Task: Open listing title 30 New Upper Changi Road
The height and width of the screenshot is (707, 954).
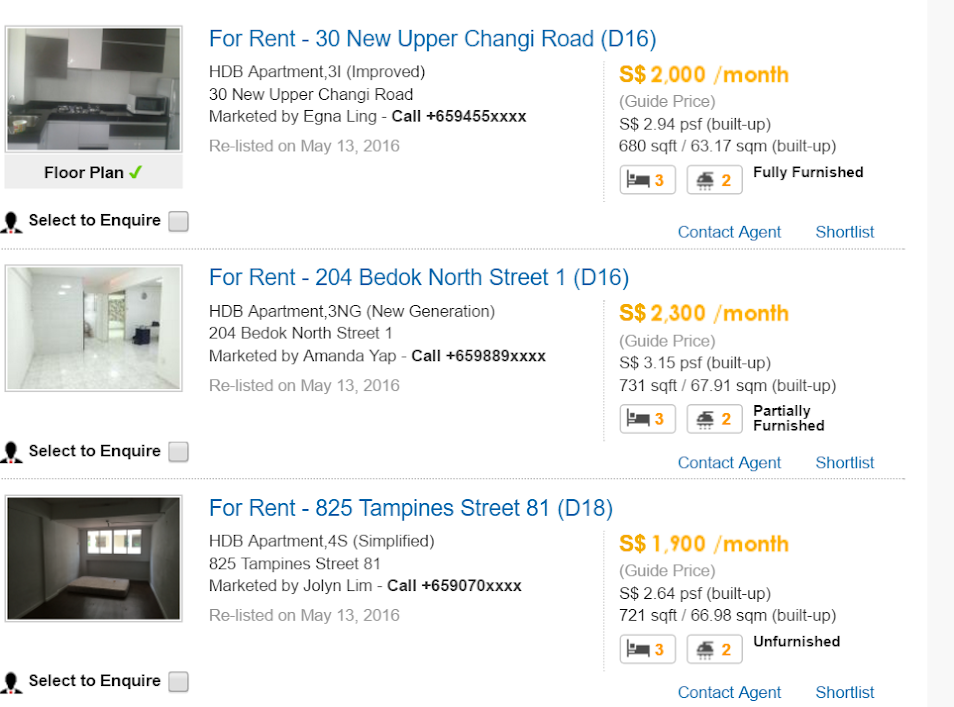Action: [432, 39]
